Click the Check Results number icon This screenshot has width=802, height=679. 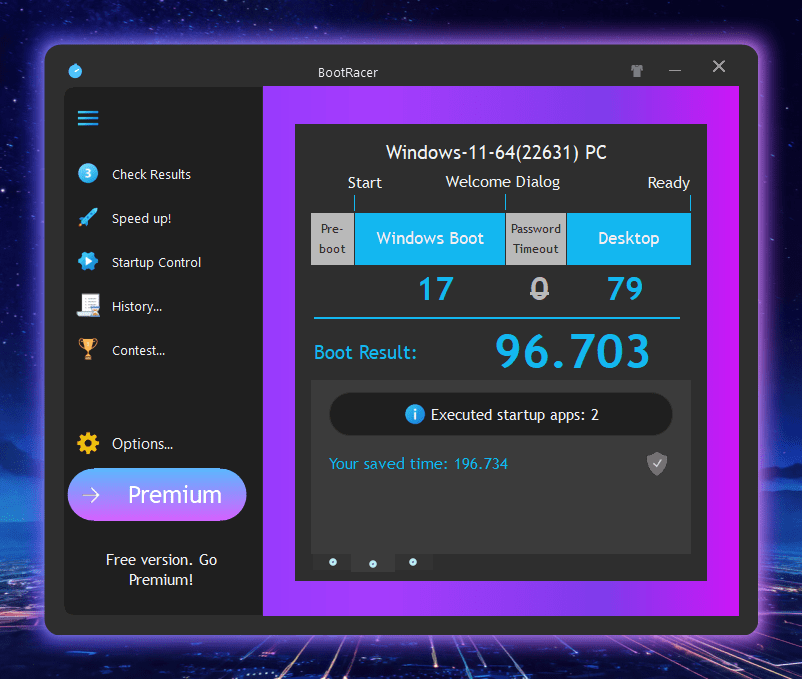88,173
